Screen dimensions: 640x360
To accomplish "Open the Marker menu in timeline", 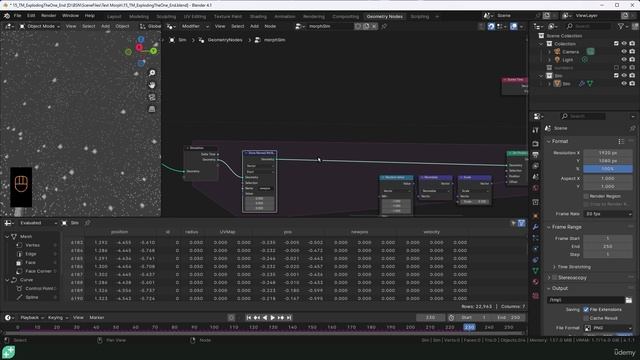I will 97,318.
